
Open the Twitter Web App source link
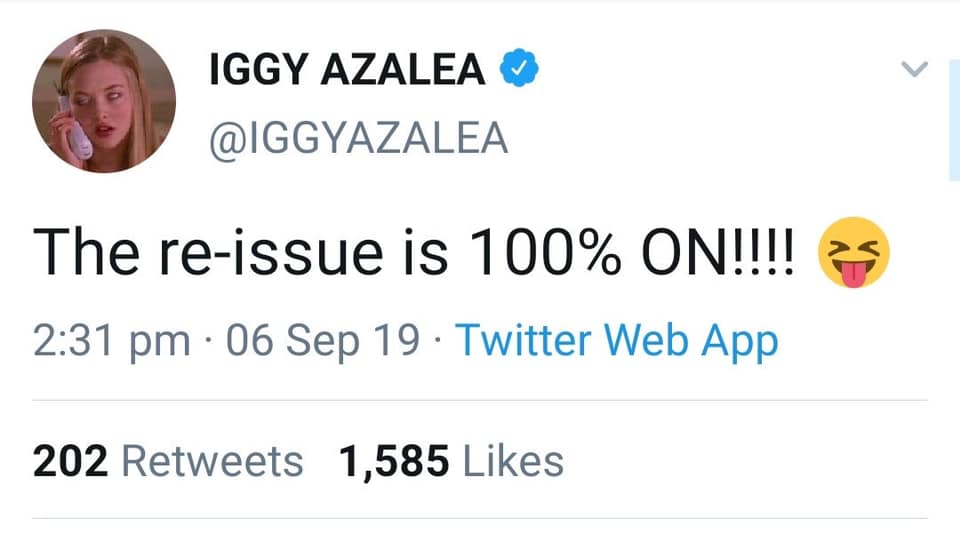(x=616, y=342)
